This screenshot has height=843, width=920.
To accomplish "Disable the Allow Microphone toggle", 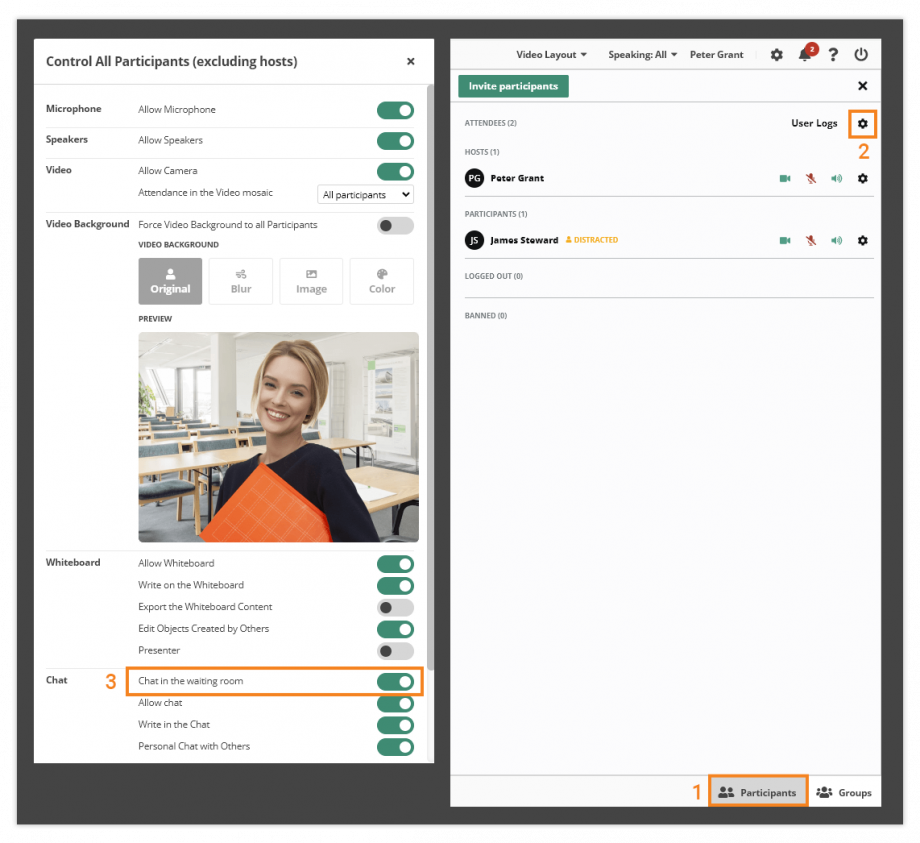I will click(x=394, y=110).
